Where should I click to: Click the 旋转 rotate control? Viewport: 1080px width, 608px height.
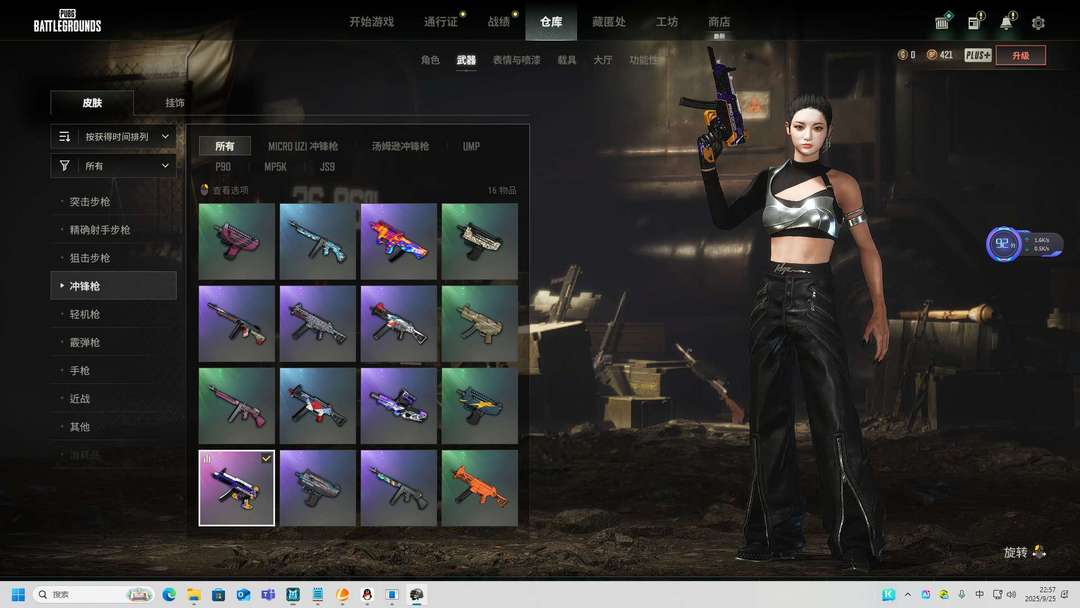1025,552
